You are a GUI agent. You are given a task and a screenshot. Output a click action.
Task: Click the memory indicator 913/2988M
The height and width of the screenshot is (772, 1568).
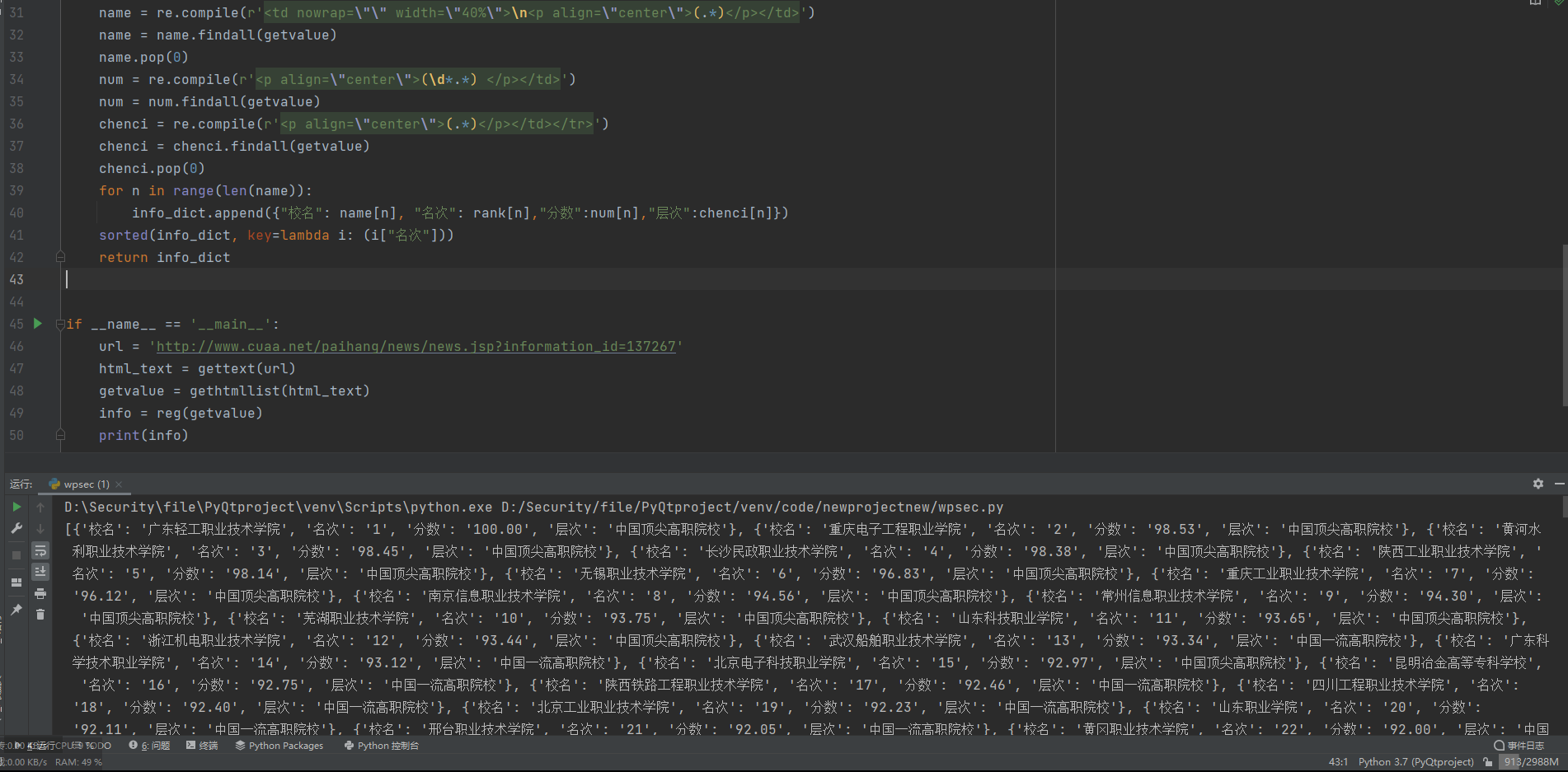1531,762
